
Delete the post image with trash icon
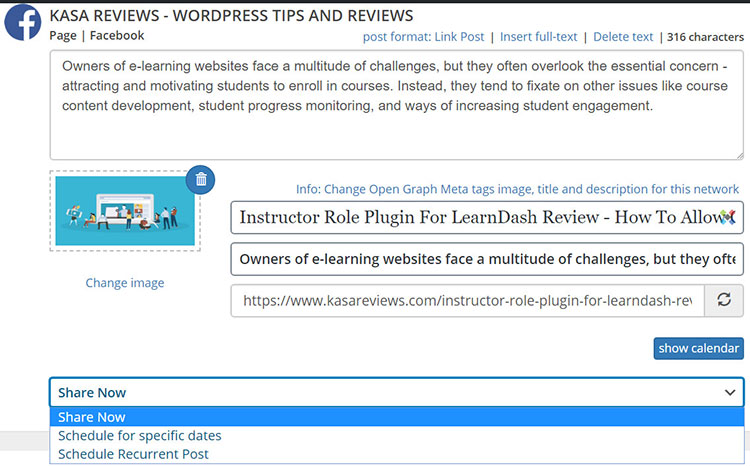click(200, 180)
